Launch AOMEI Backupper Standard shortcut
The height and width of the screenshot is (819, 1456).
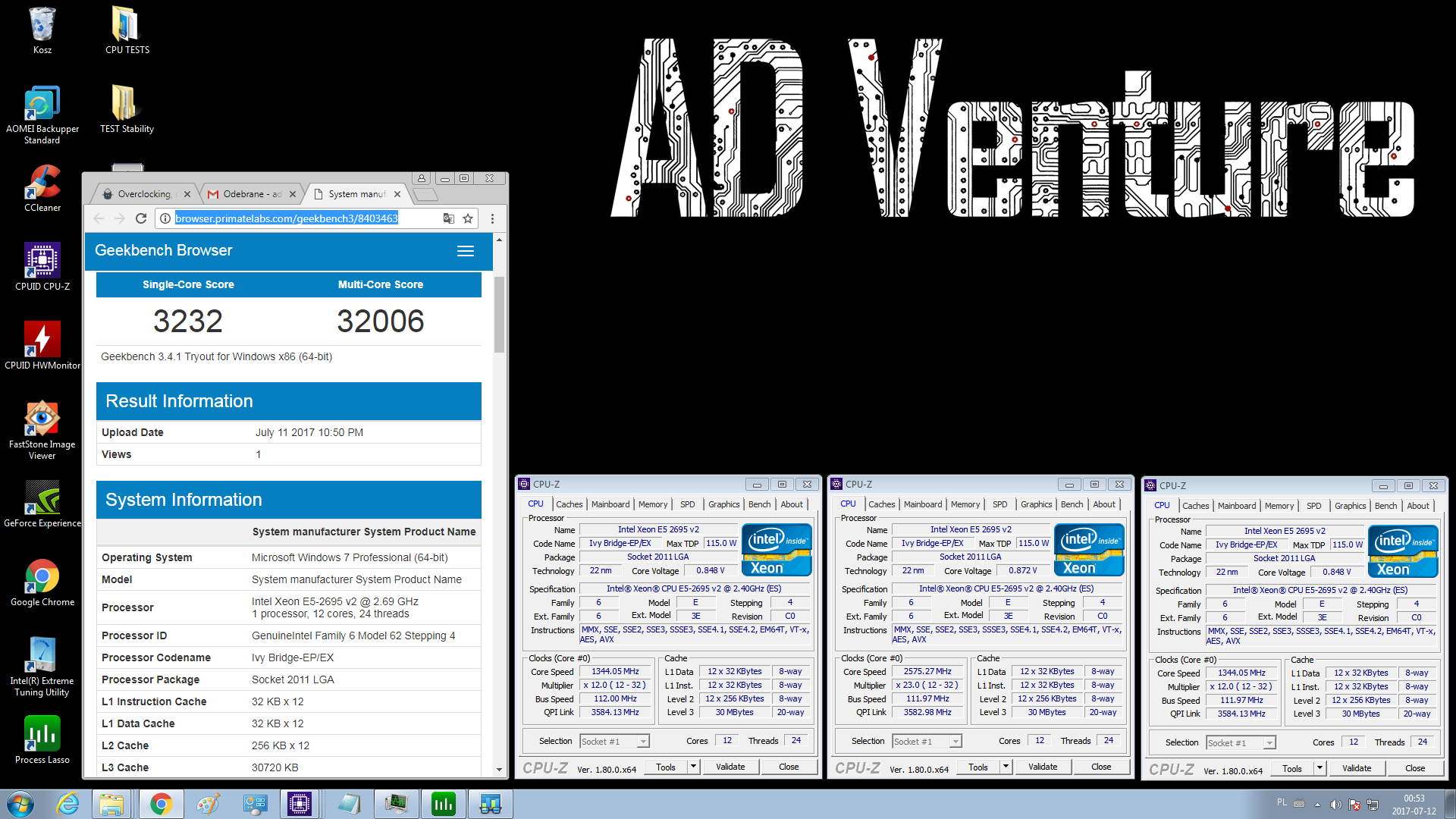(42, 115)
